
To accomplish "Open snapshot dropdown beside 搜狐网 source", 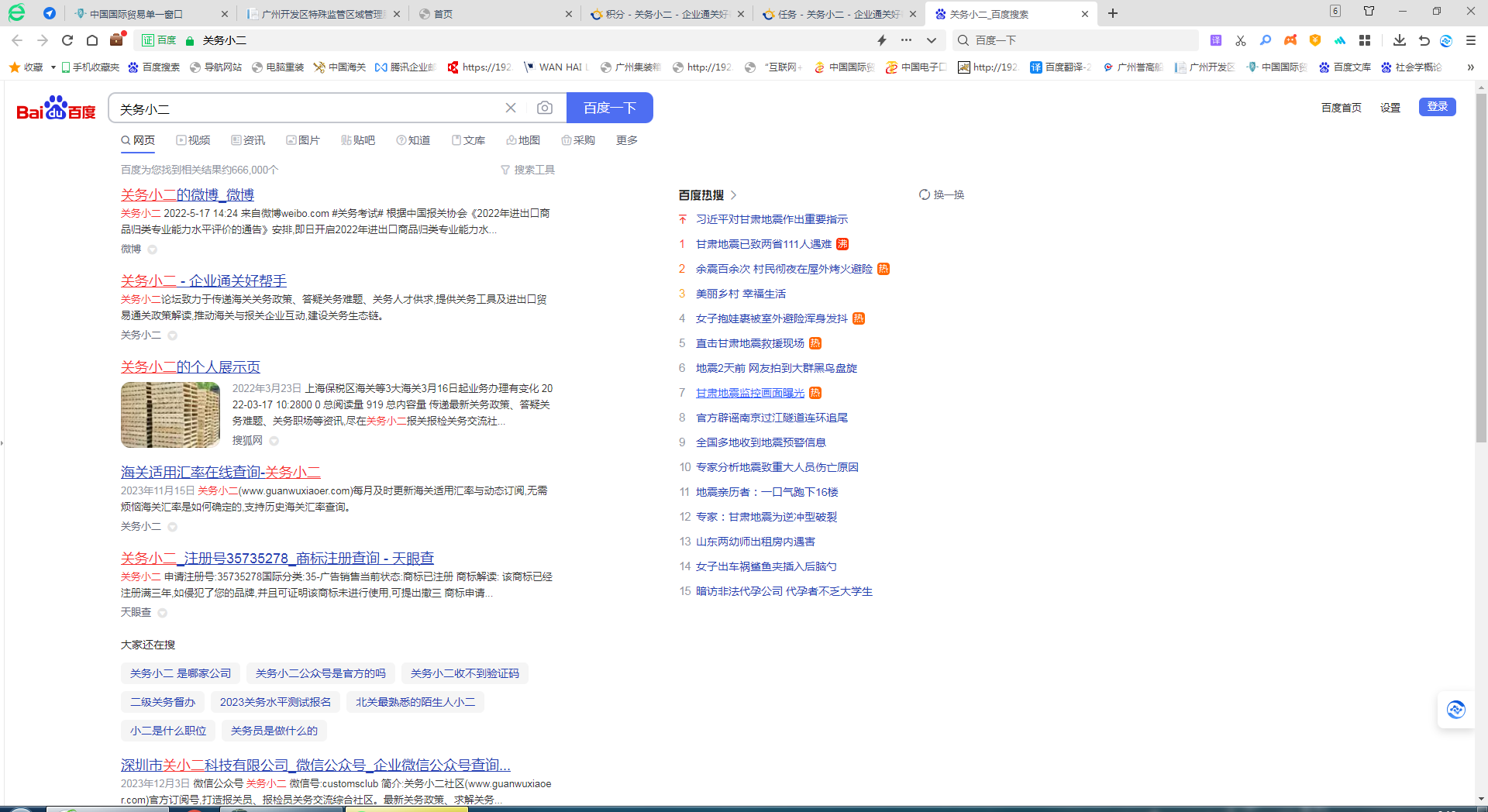I will (274, 441).
